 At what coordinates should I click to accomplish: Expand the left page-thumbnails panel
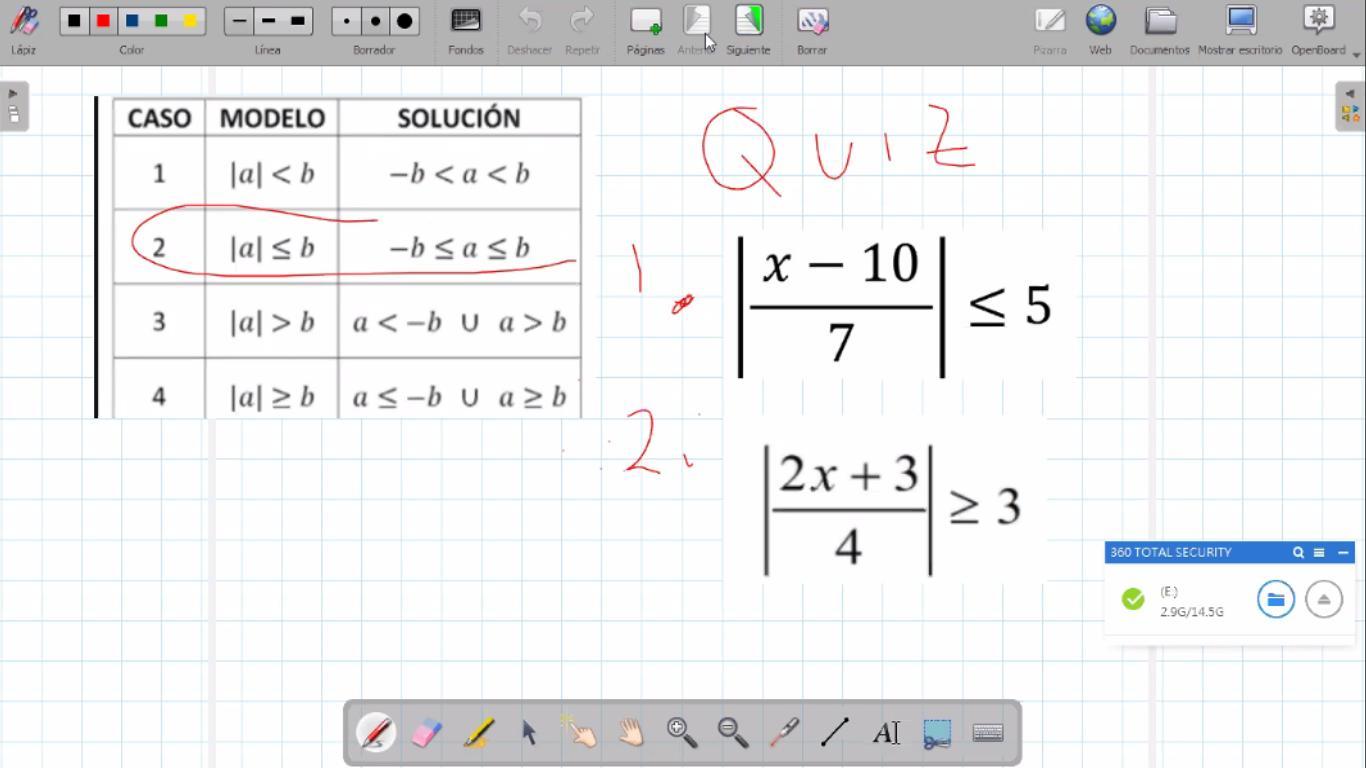[x=13, y=106]
